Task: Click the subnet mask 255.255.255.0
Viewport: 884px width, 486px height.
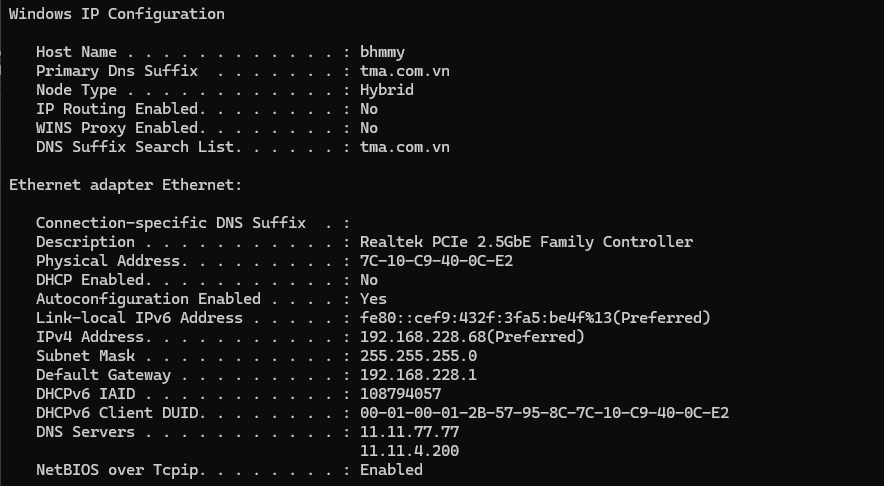Action: 418,356
